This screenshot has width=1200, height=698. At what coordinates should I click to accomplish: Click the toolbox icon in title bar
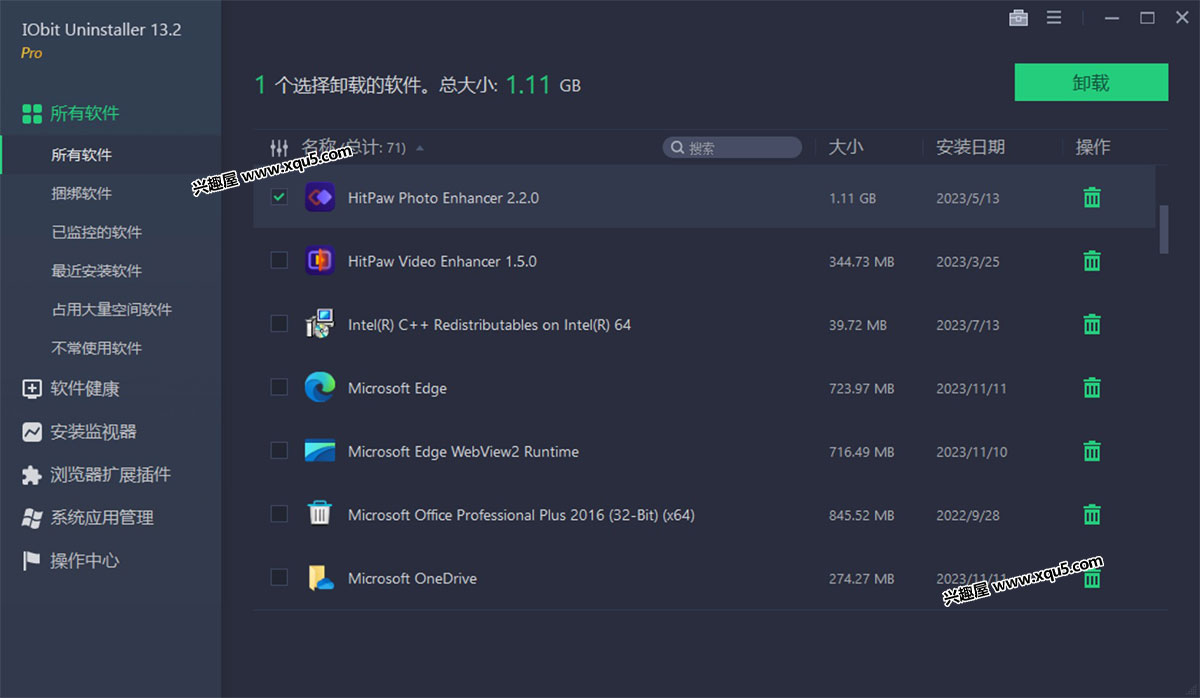(x=1019, y=17)
